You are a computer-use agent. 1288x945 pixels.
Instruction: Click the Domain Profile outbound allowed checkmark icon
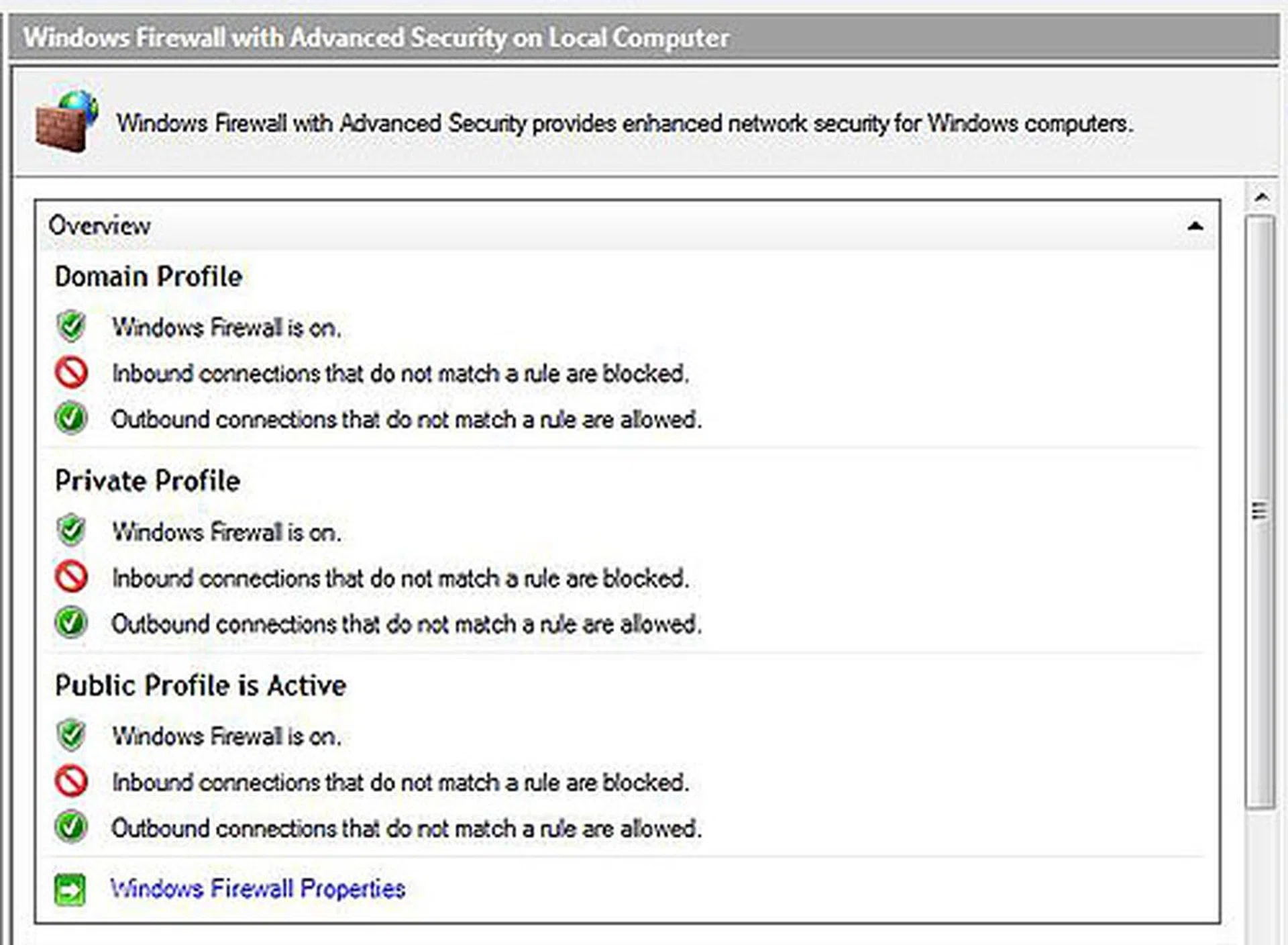tap(70, 417)
